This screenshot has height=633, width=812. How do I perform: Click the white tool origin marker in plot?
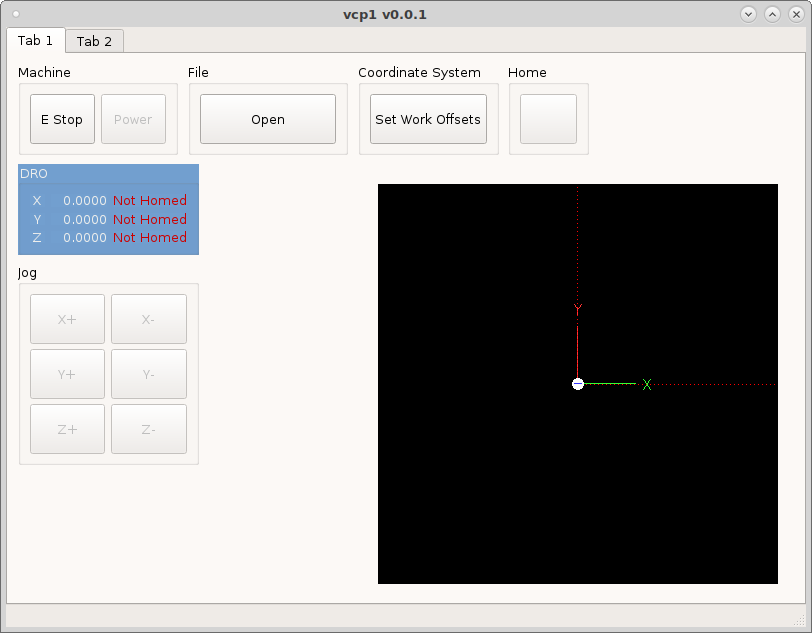578,384
